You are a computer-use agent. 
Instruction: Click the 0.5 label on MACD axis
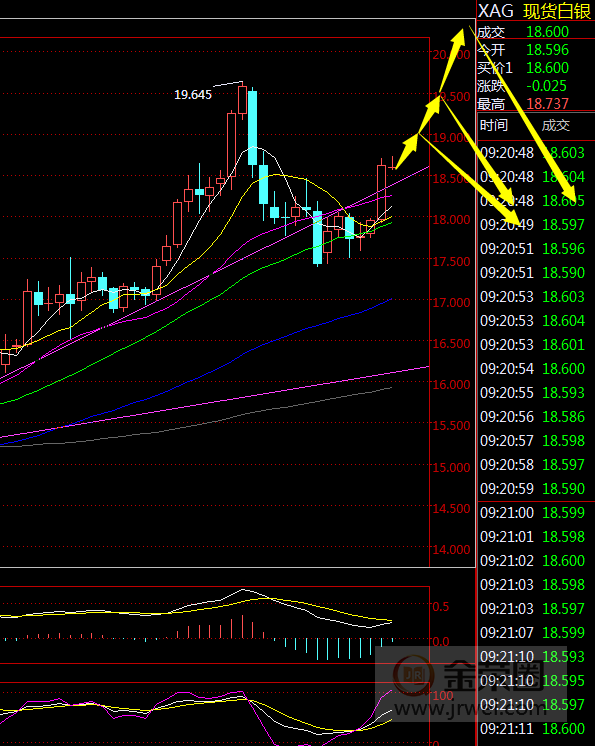440,607
